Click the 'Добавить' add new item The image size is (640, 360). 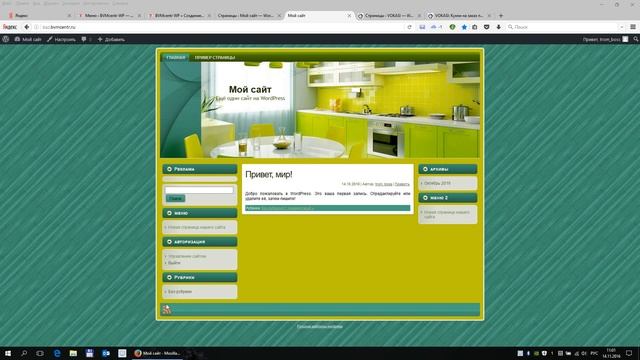point(111,39)
